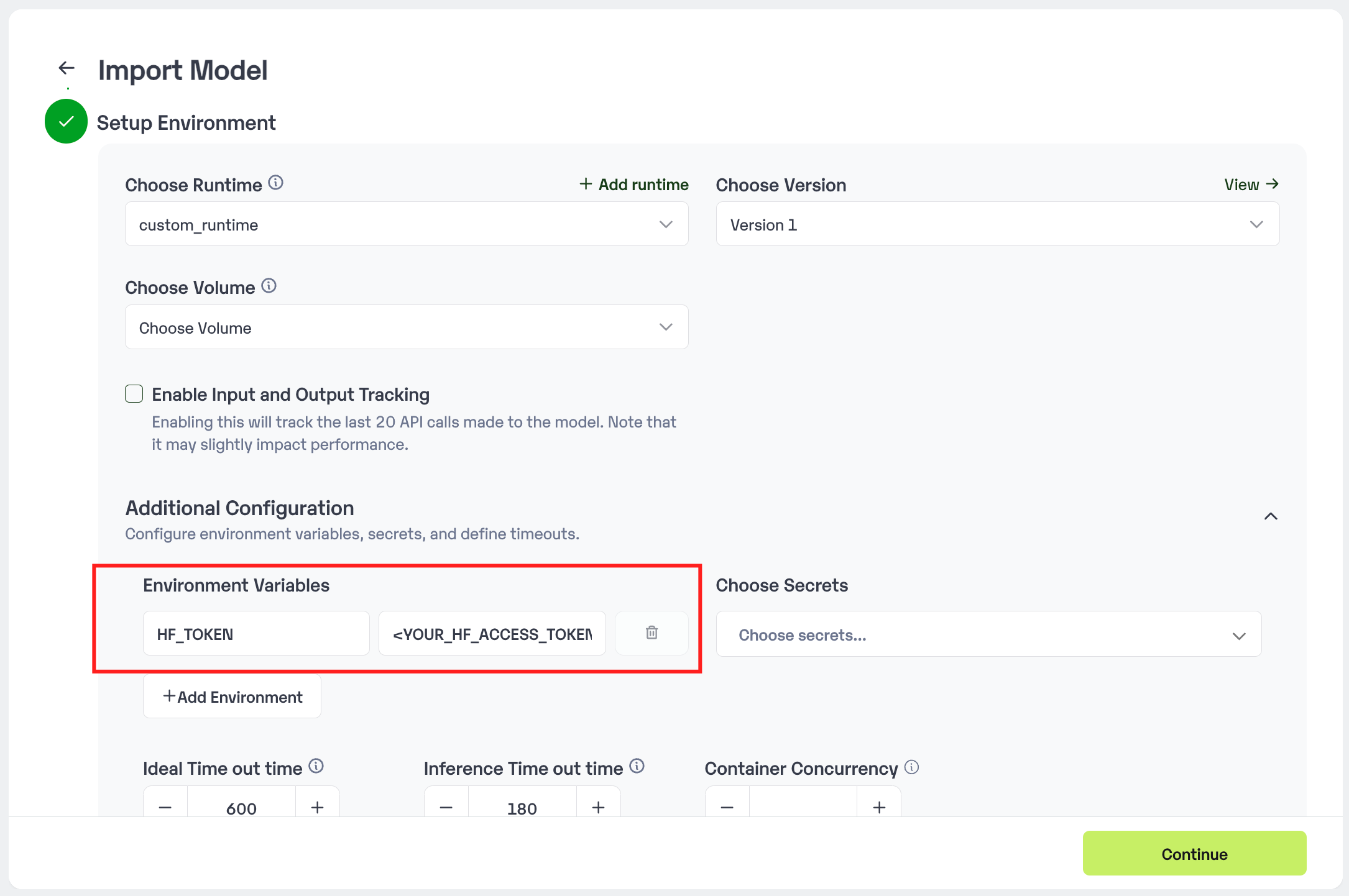1349x896 pixels.
Task: Open the Choose Version dropdown
Action: click(997, 224)
